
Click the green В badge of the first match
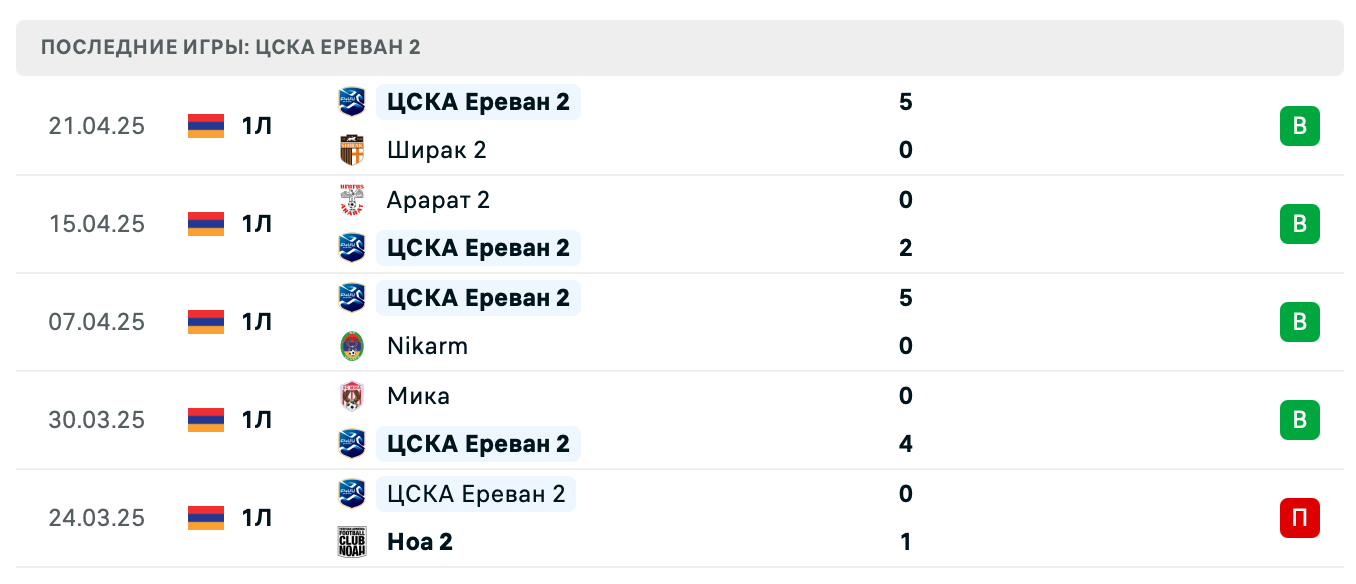pos(1299,125)
